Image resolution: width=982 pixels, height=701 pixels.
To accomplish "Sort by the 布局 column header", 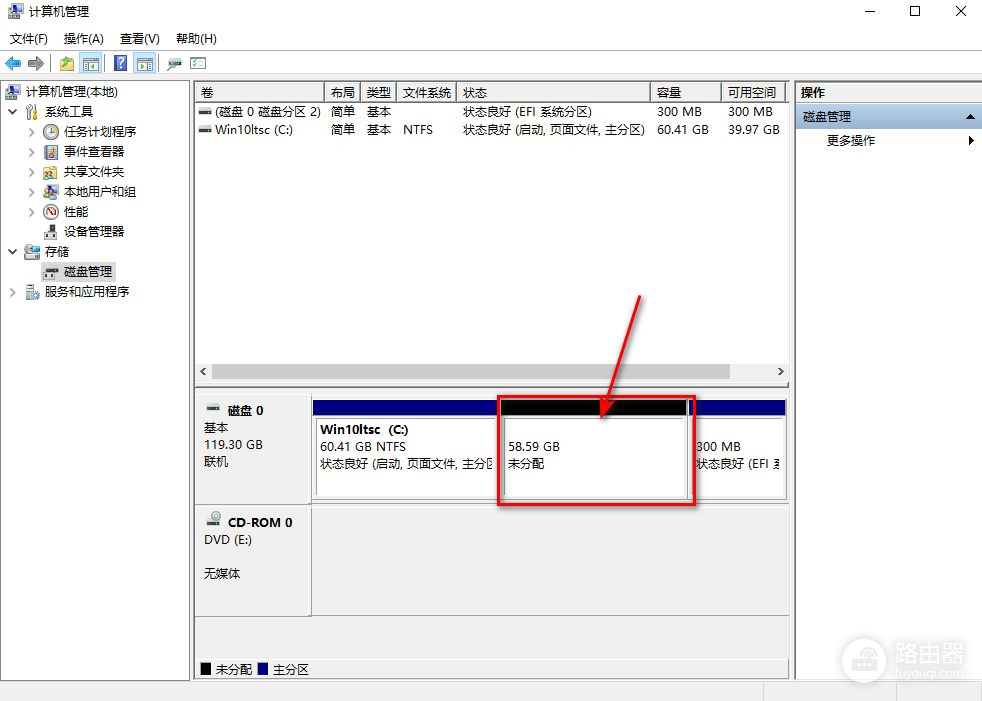I will tap(343, 93).
